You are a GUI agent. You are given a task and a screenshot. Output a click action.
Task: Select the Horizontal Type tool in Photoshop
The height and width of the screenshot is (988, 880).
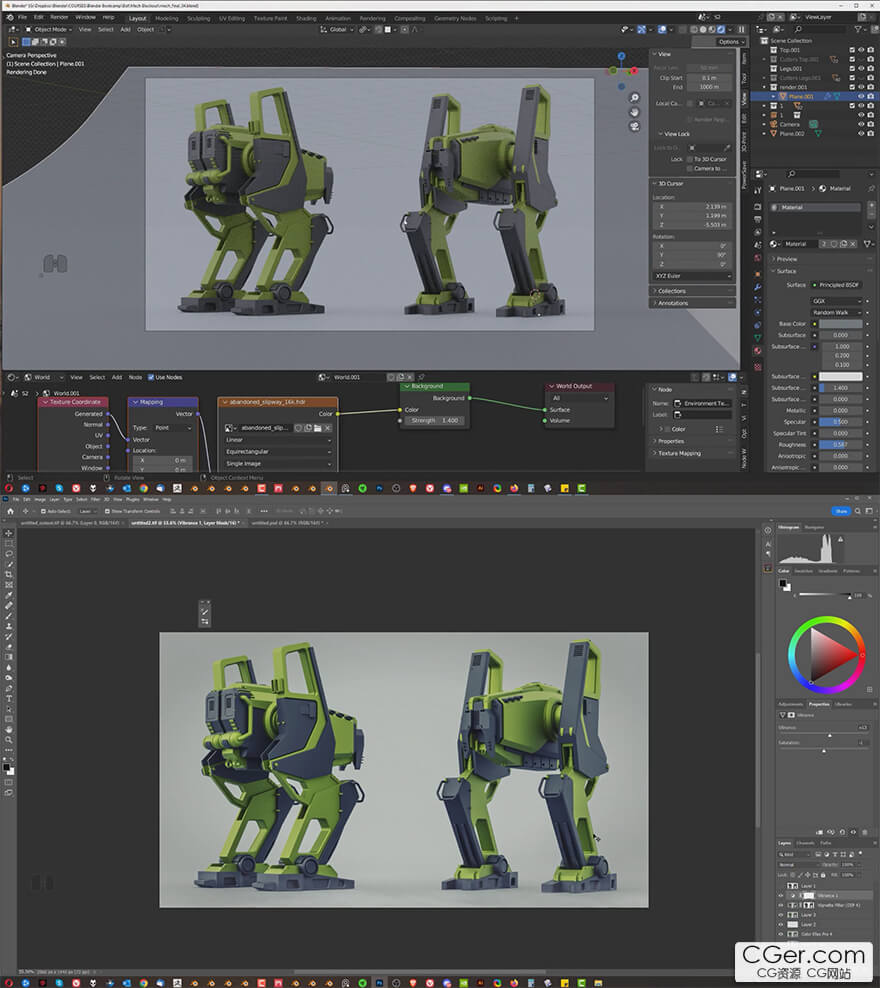[x=9, y=698]
